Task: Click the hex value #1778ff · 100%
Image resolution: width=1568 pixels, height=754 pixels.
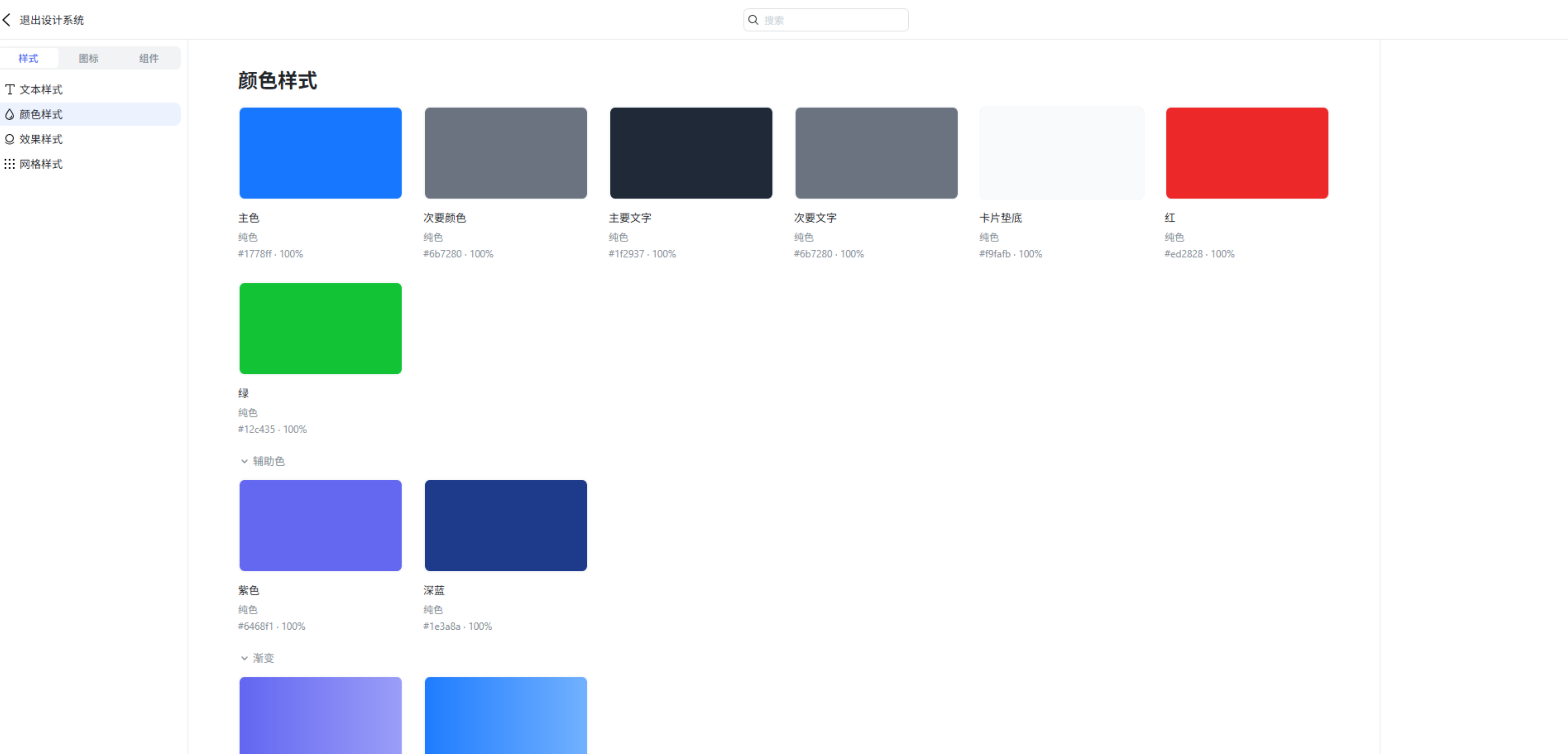Action: pyautogui.click(x=270, y=254)
